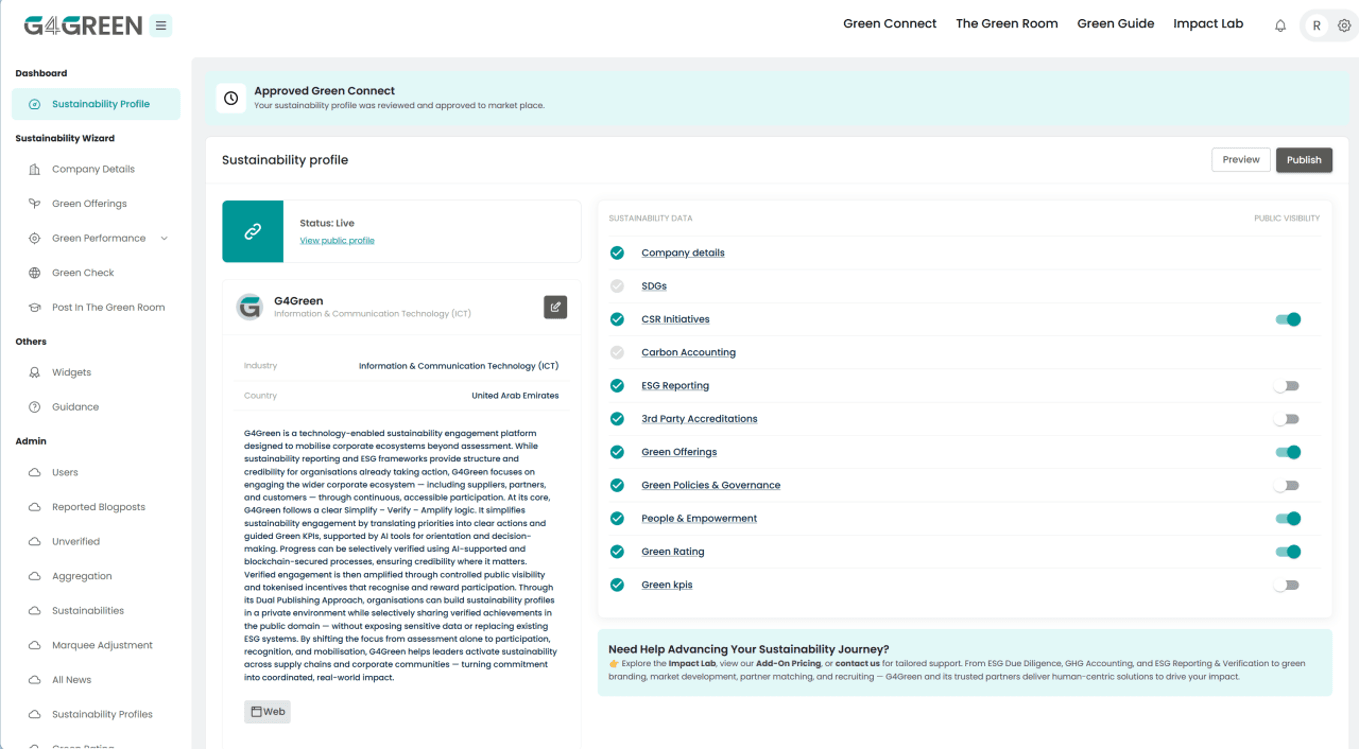Click the teal link icon tile
1359x750 pixels.
[x=253, y=231]
